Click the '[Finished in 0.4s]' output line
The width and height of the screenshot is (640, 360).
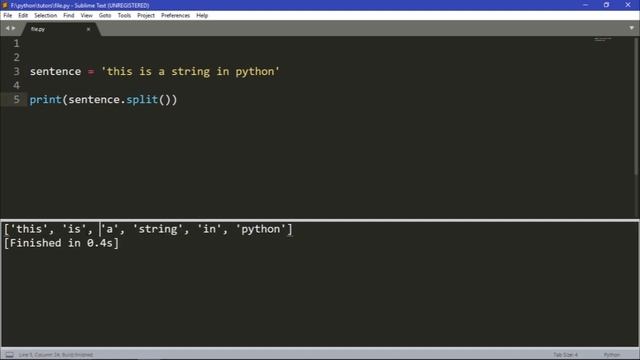click(x=61, y=243)
